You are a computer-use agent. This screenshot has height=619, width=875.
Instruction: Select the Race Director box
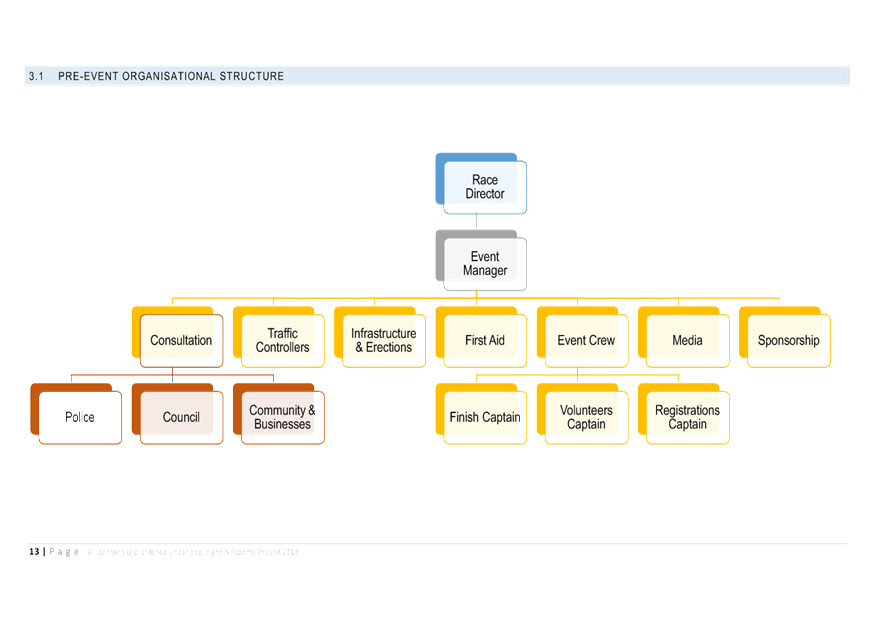coord(479,183)
